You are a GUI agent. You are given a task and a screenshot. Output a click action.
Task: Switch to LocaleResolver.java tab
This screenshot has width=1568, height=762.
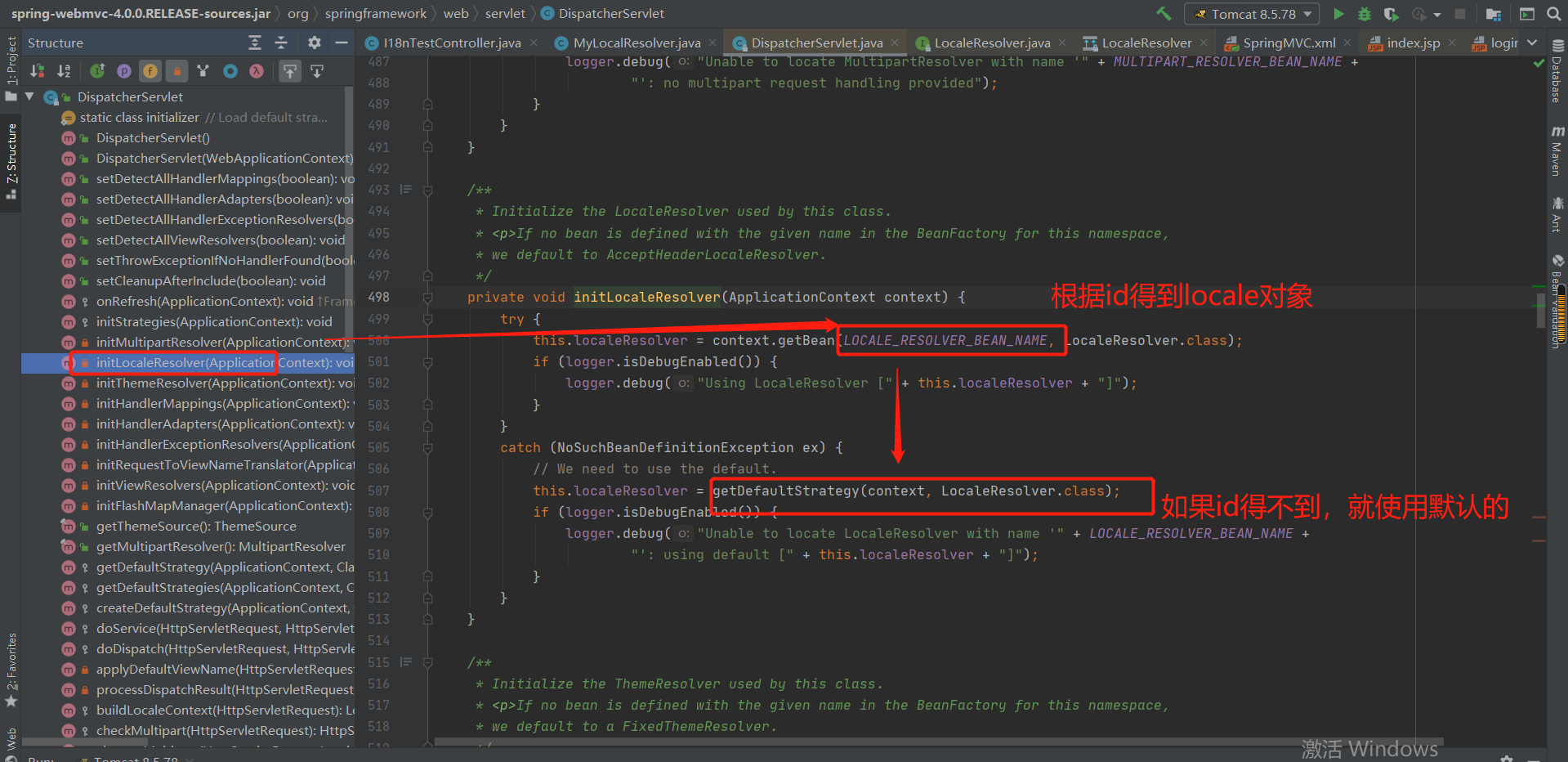click(x=991, y=43)
